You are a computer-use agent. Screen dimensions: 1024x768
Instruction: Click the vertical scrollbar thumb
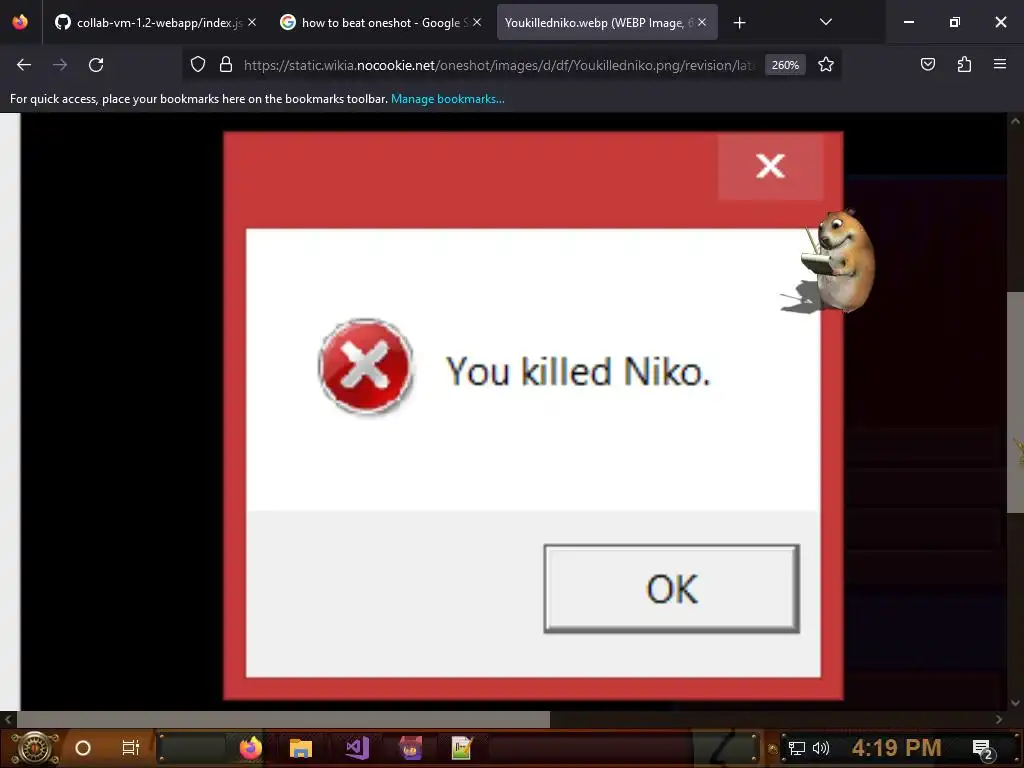coord(1016,402)
